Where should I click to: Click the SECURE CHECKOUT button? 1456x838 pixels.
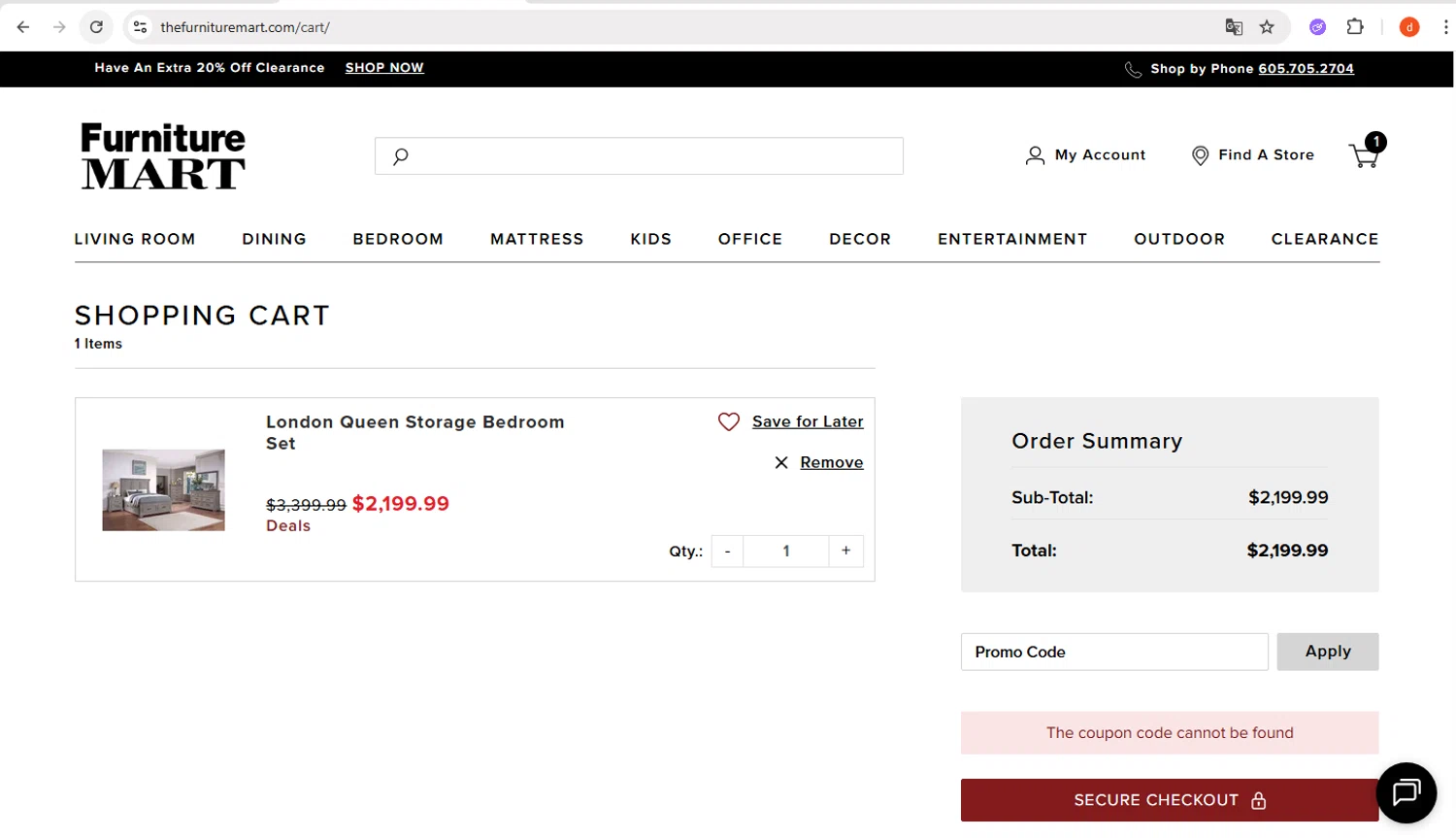tap(1170, 800)
